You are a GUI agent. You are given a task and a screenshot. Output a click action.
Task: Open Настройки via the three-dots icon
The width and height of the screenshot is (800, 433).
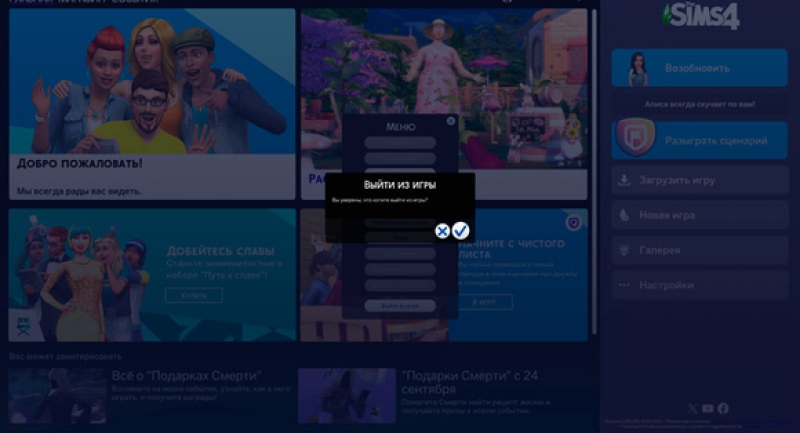pyautogui.click(x=624, y=285)
